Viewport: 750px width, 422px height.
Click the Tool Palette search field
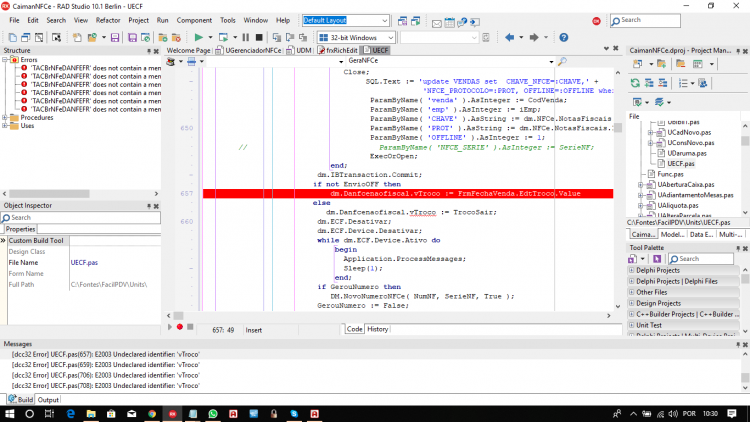(701, 259)
